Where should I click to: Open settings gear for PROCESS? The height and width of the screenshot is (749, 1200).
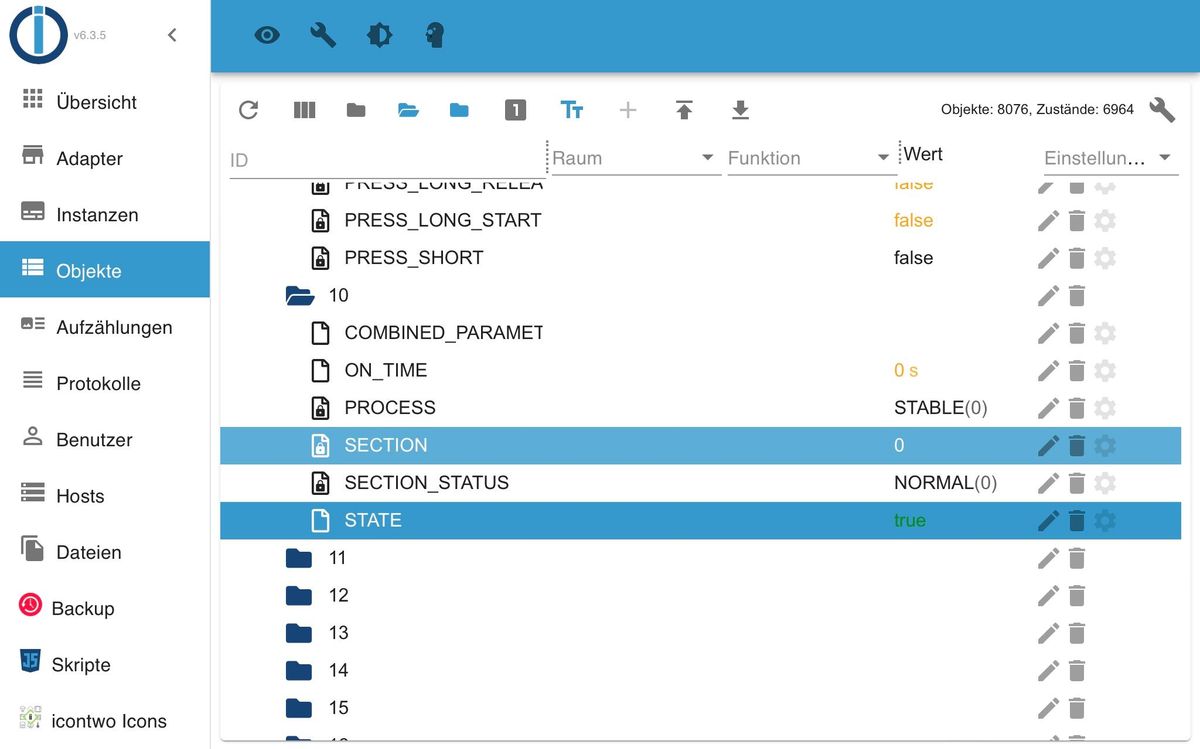point(1105,408)
